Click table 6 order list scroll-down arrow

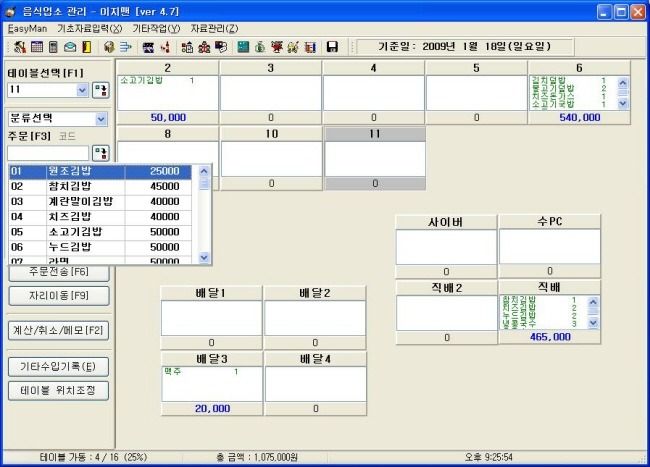(623, 104)
